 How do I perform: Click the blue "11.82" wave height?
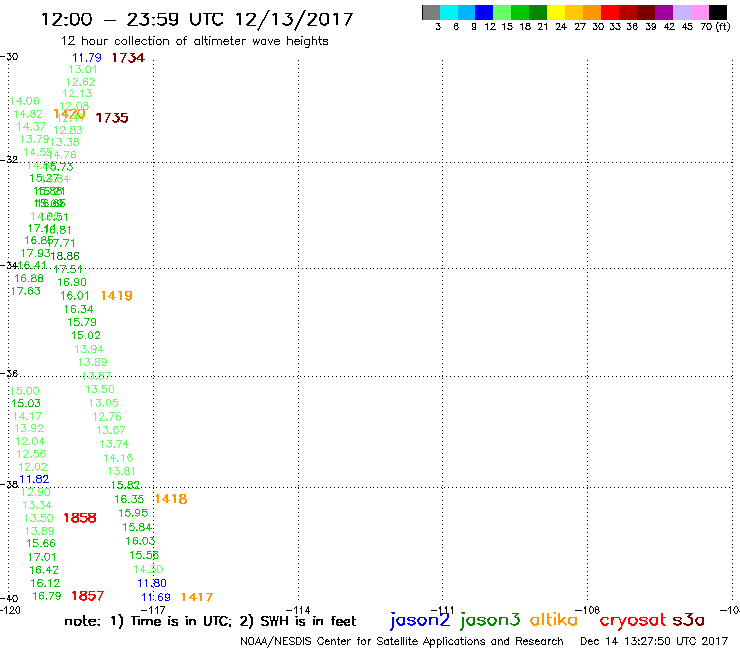(x=34, y=479)
